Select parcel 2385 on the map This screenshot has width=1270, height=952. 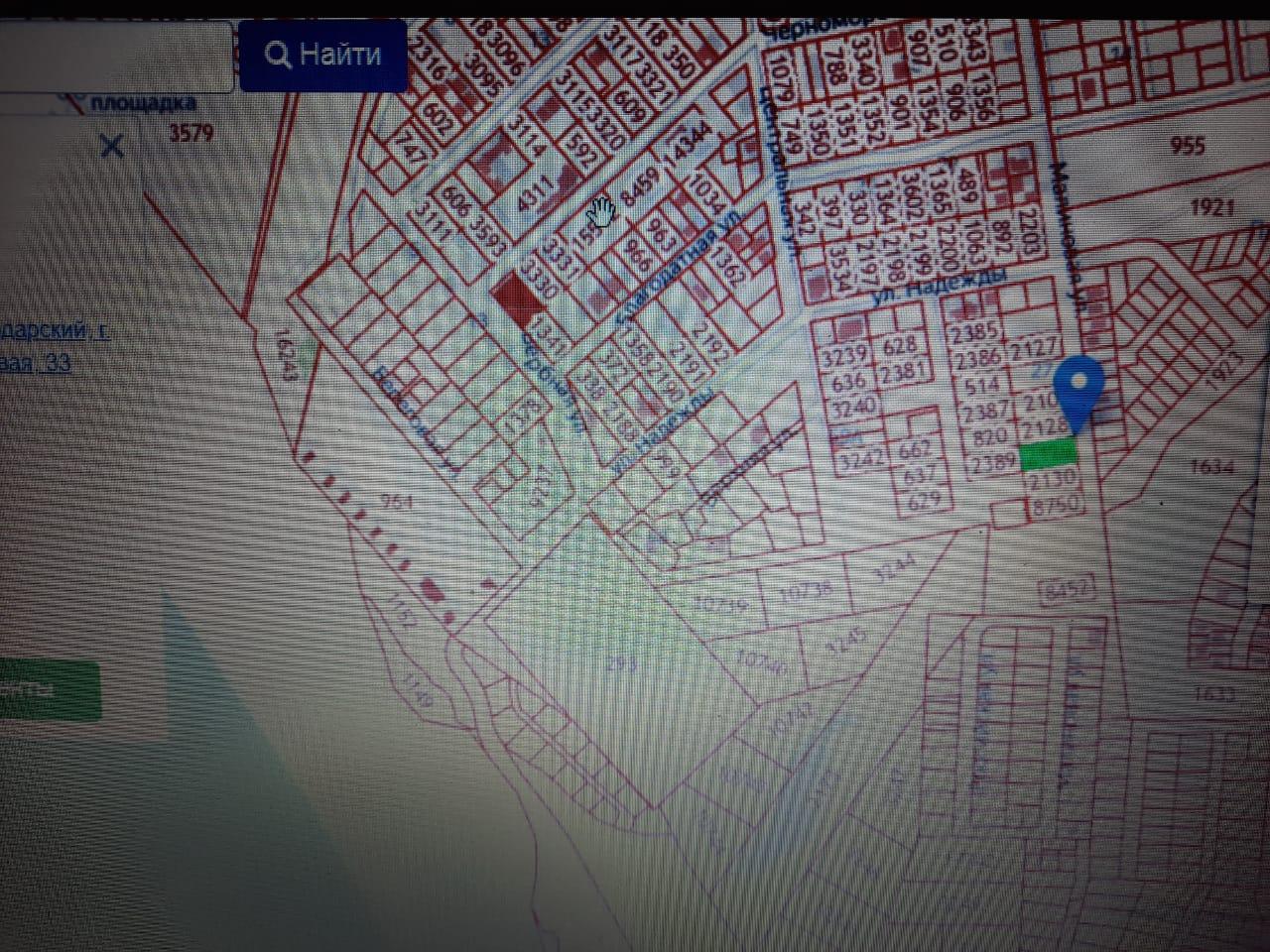pos(974,333)
